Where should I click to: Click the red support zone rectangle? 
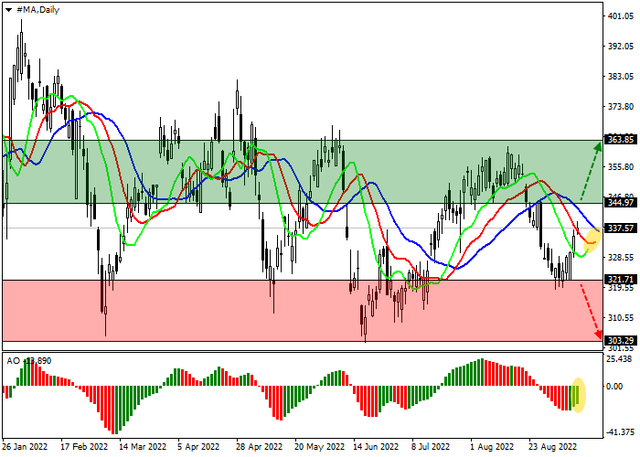[300, 310]
